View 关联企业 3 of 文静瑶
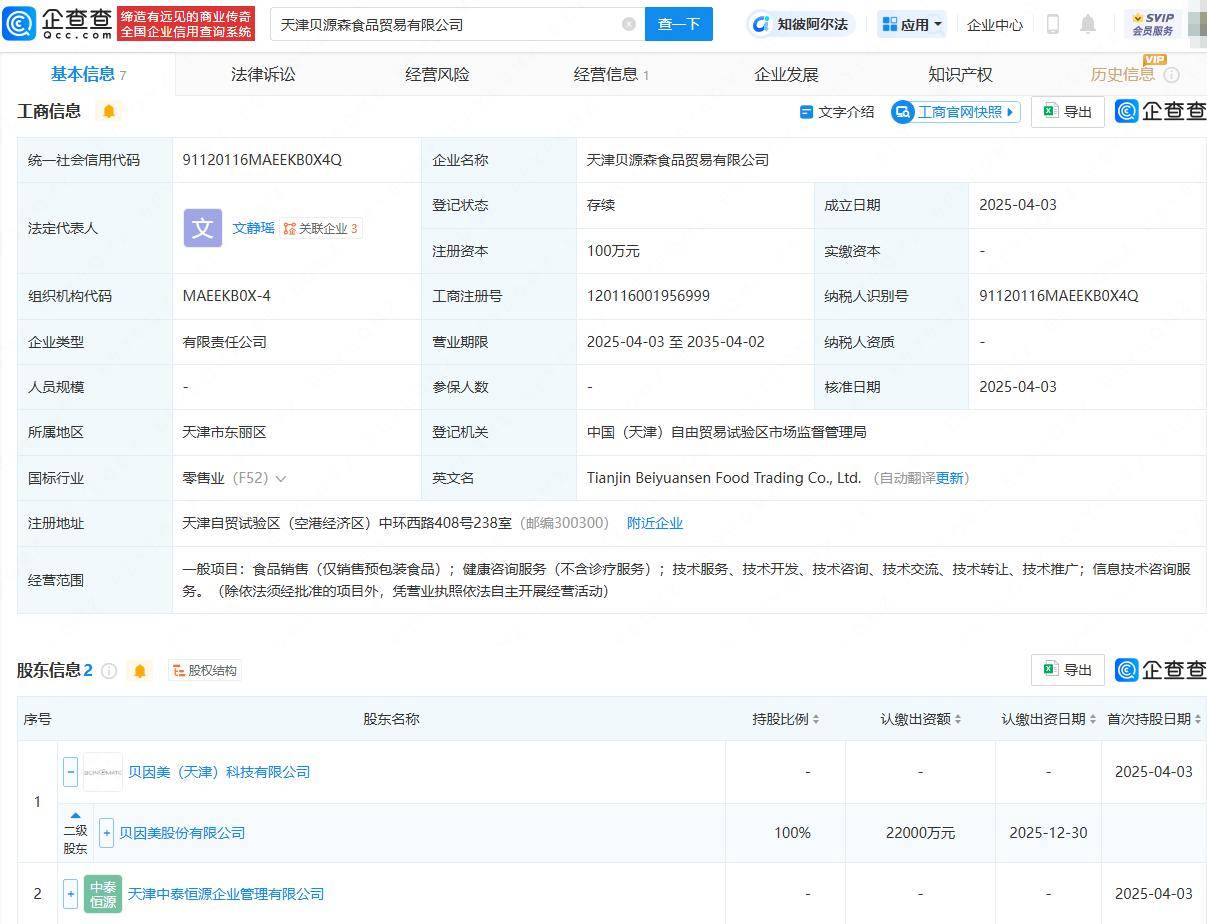Viewport: 1207px width, 924px height. pyautogui.click(x=320, y=229)
